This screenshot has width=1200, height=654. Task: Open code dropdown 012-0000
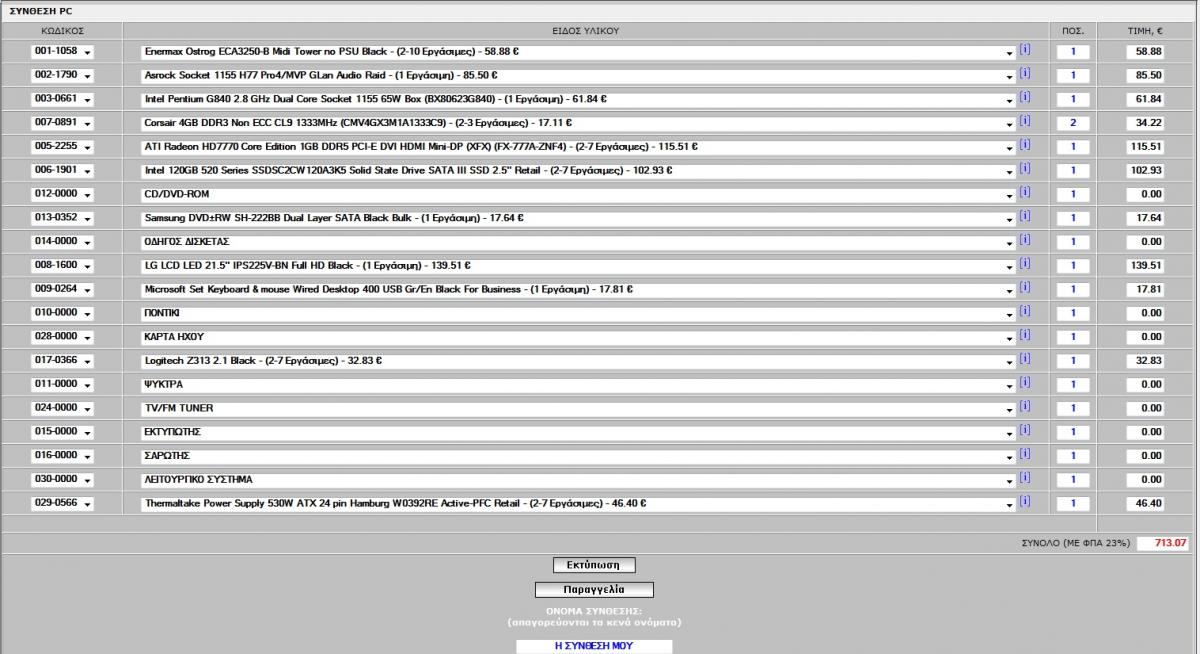(62, 194)
